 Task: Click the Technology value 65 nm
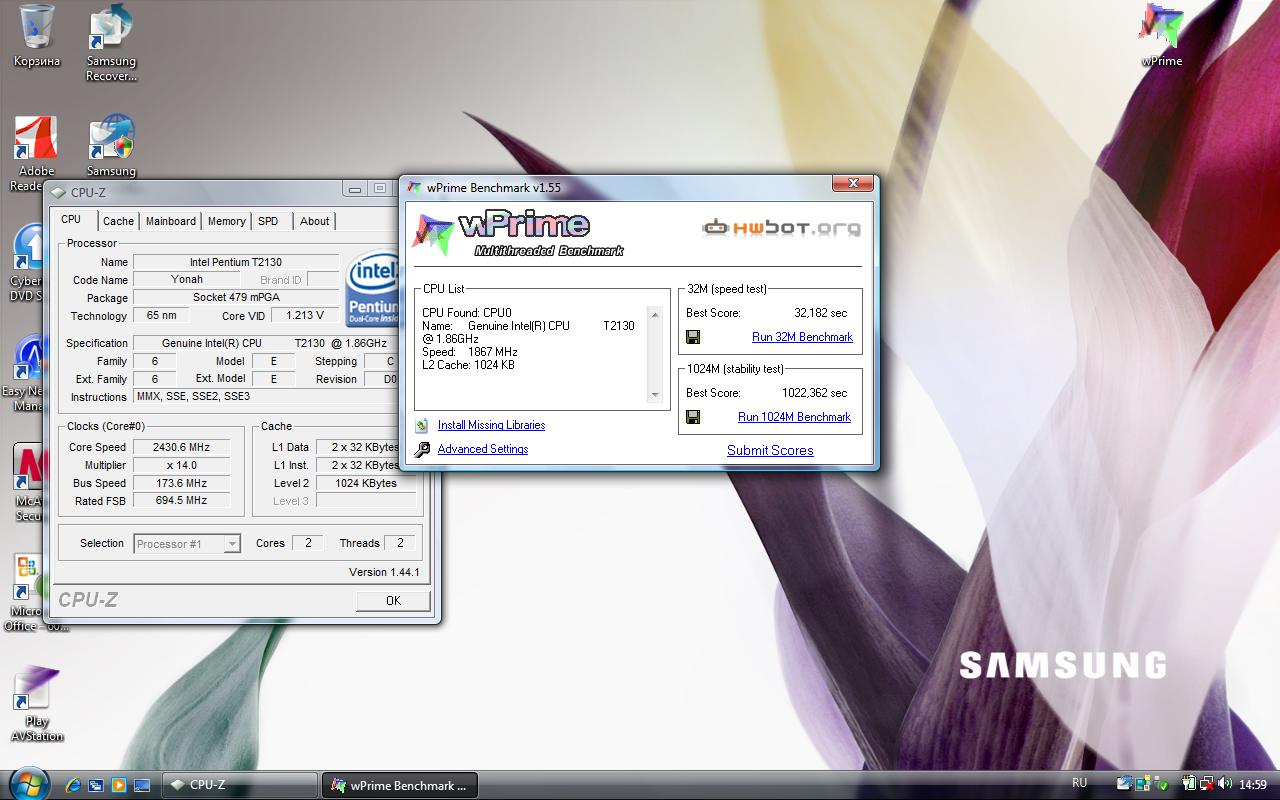[x=161, y=316]
